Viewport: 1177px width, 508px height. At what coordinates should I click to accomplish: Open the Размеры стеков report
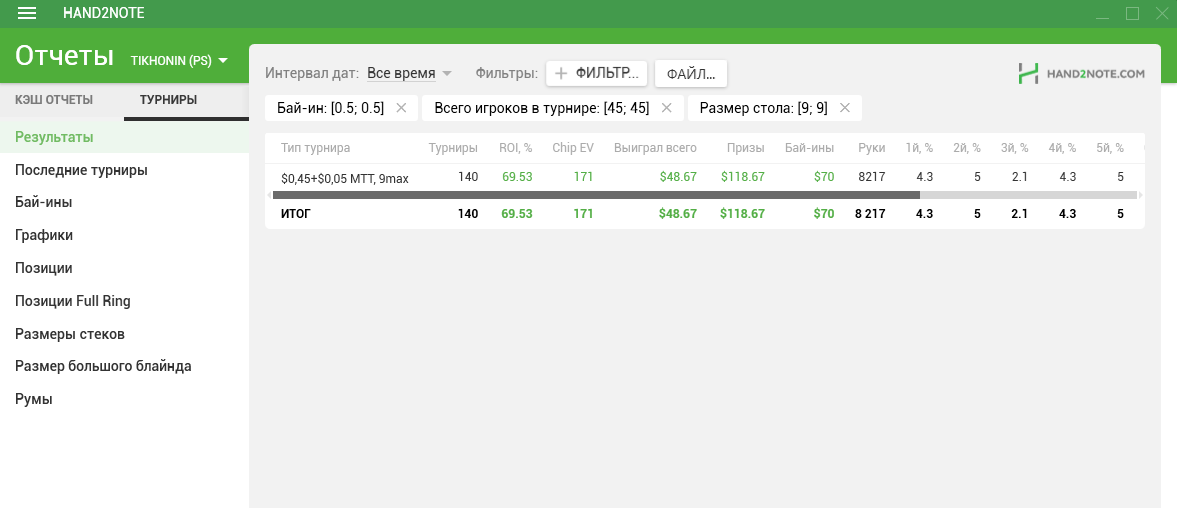tap(70, 334)
